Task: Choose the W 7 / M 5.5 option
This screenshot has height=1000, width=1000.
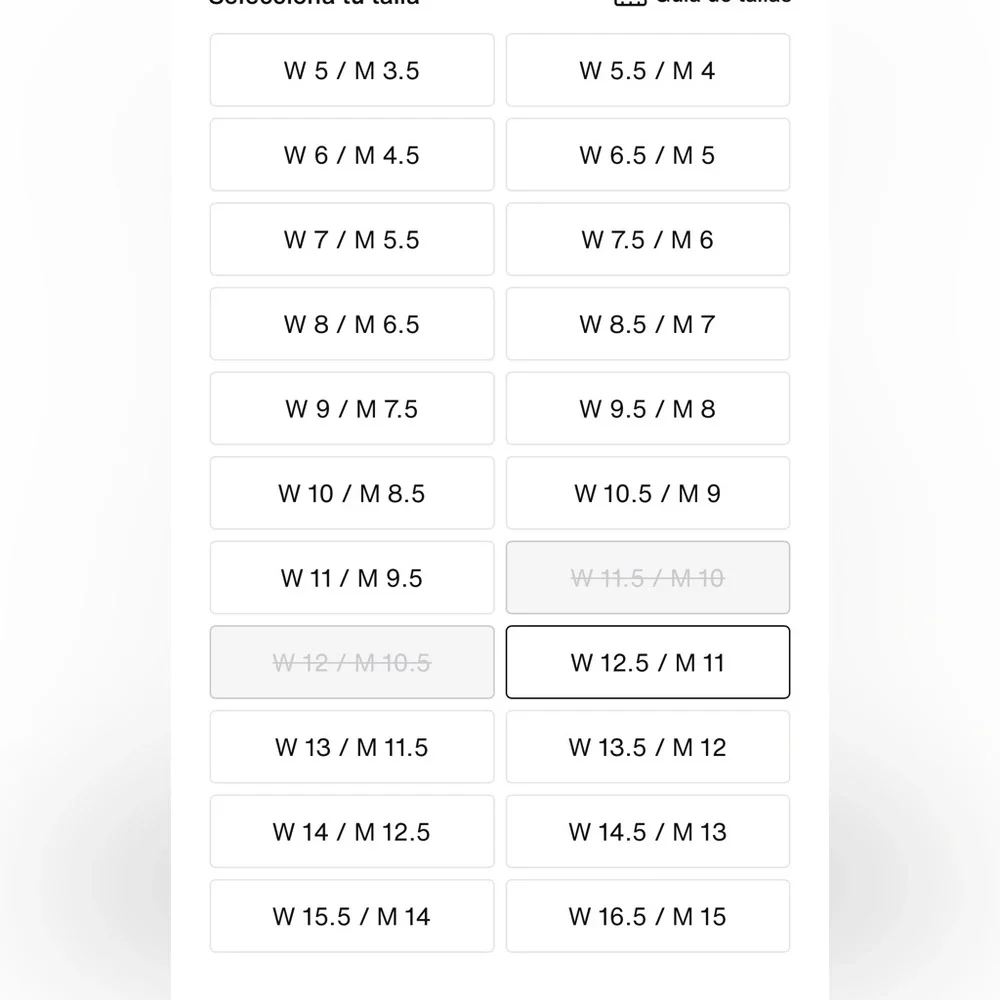Action: [352, 240]
